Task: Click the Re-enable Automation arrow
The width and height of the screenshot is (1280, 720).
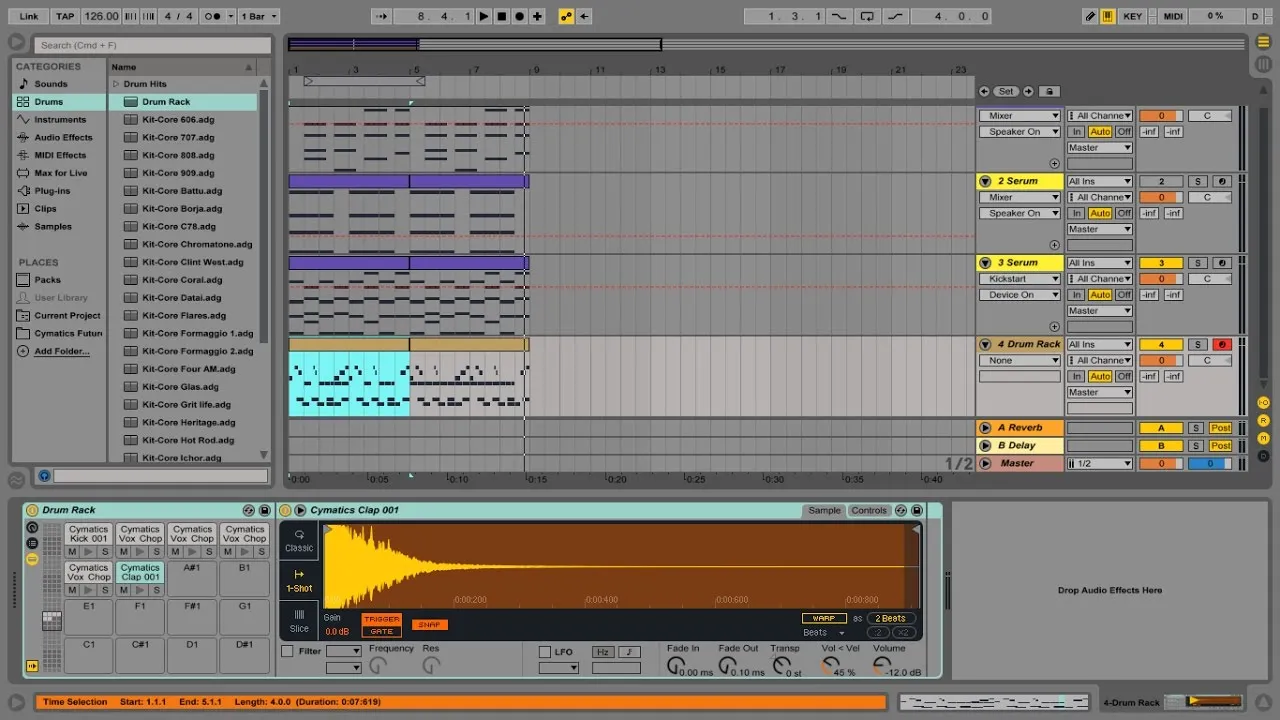Action: pyautogui.click(x=585, y=16)
